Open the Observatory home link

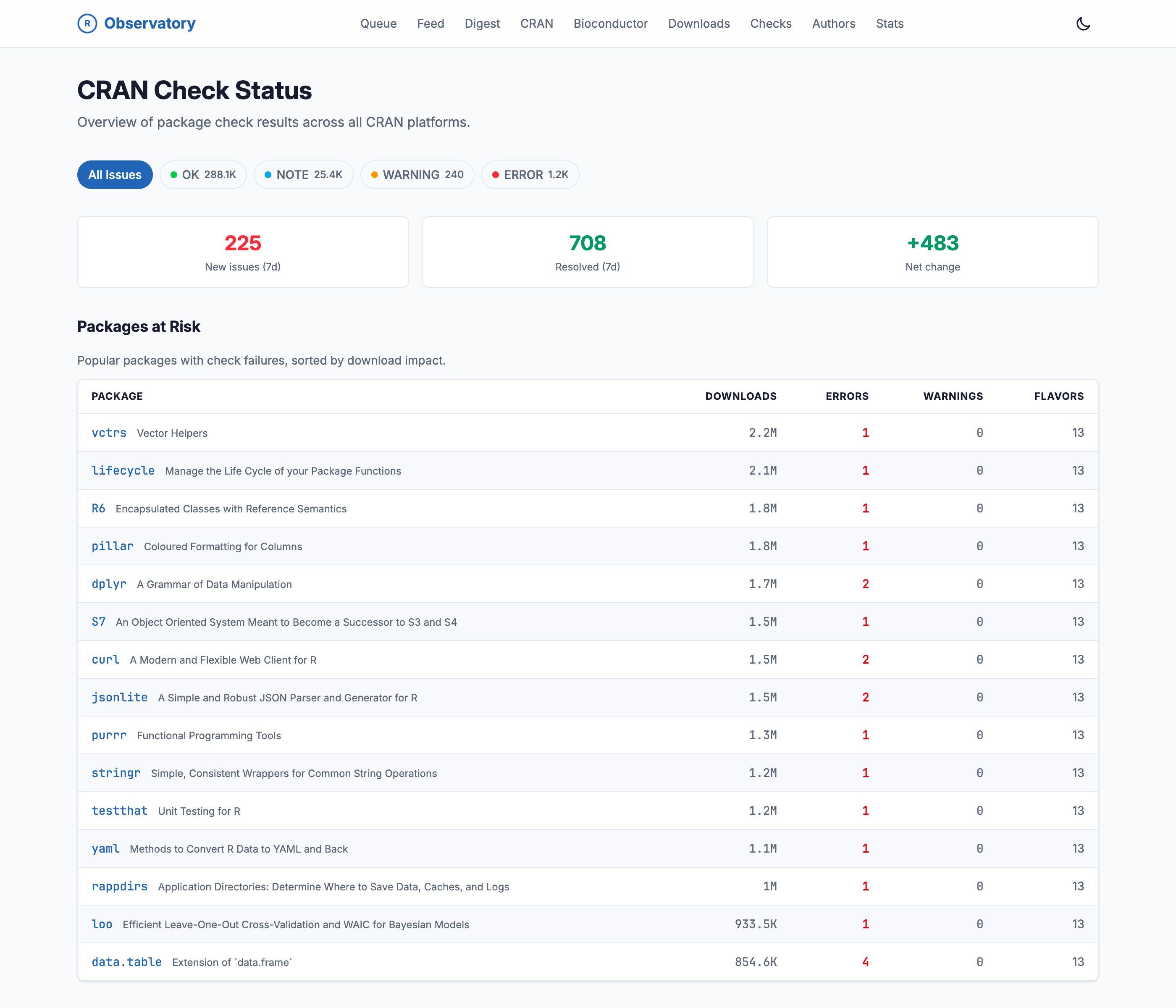(x=136, y=23)
